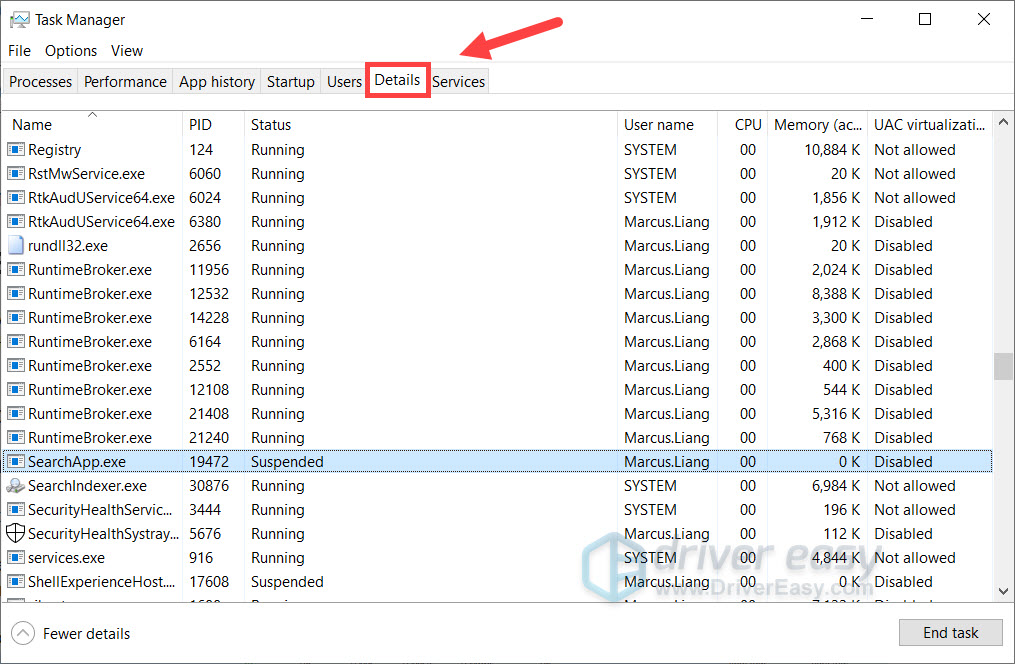Sort by User name column header
The width and height of the screenshot is (1015, 664).
[659, 125]
